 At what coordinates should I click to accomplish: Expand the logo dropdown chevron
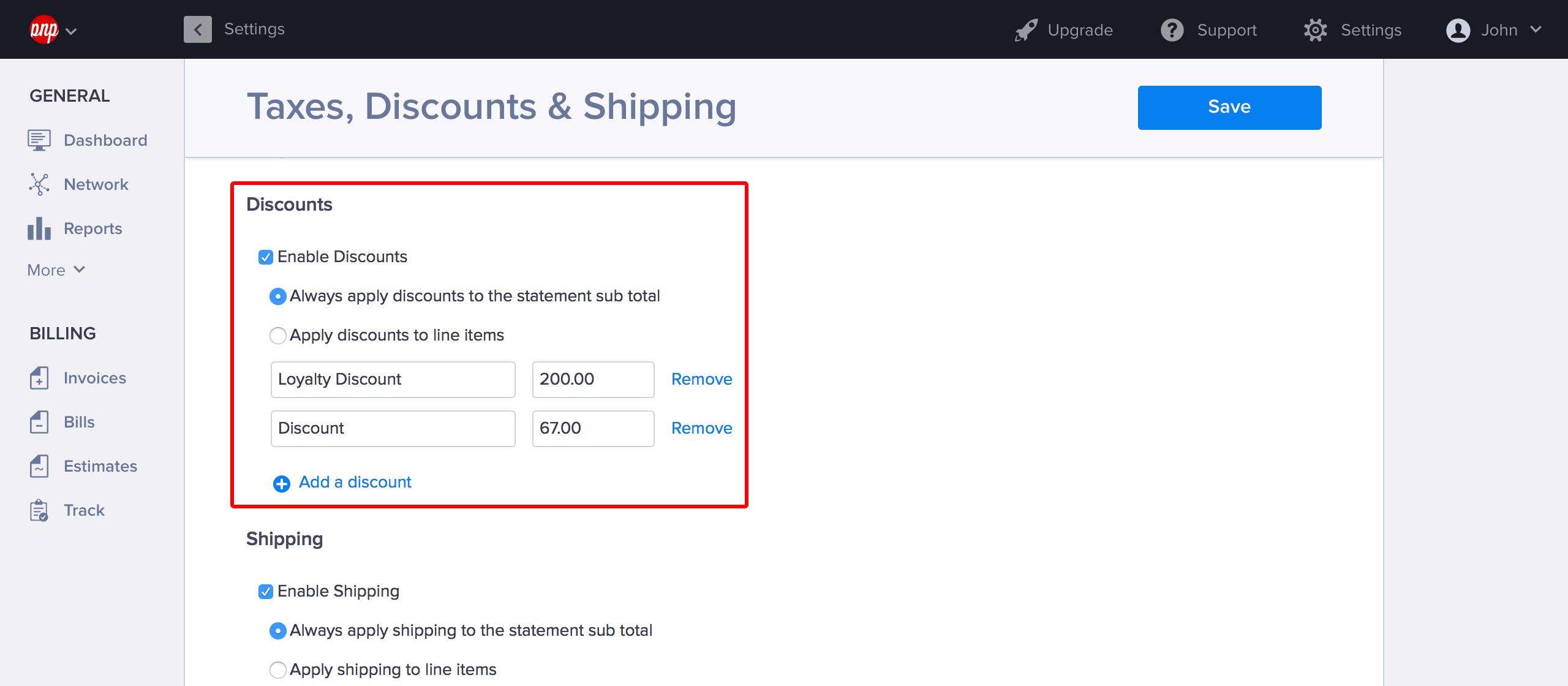71,31
